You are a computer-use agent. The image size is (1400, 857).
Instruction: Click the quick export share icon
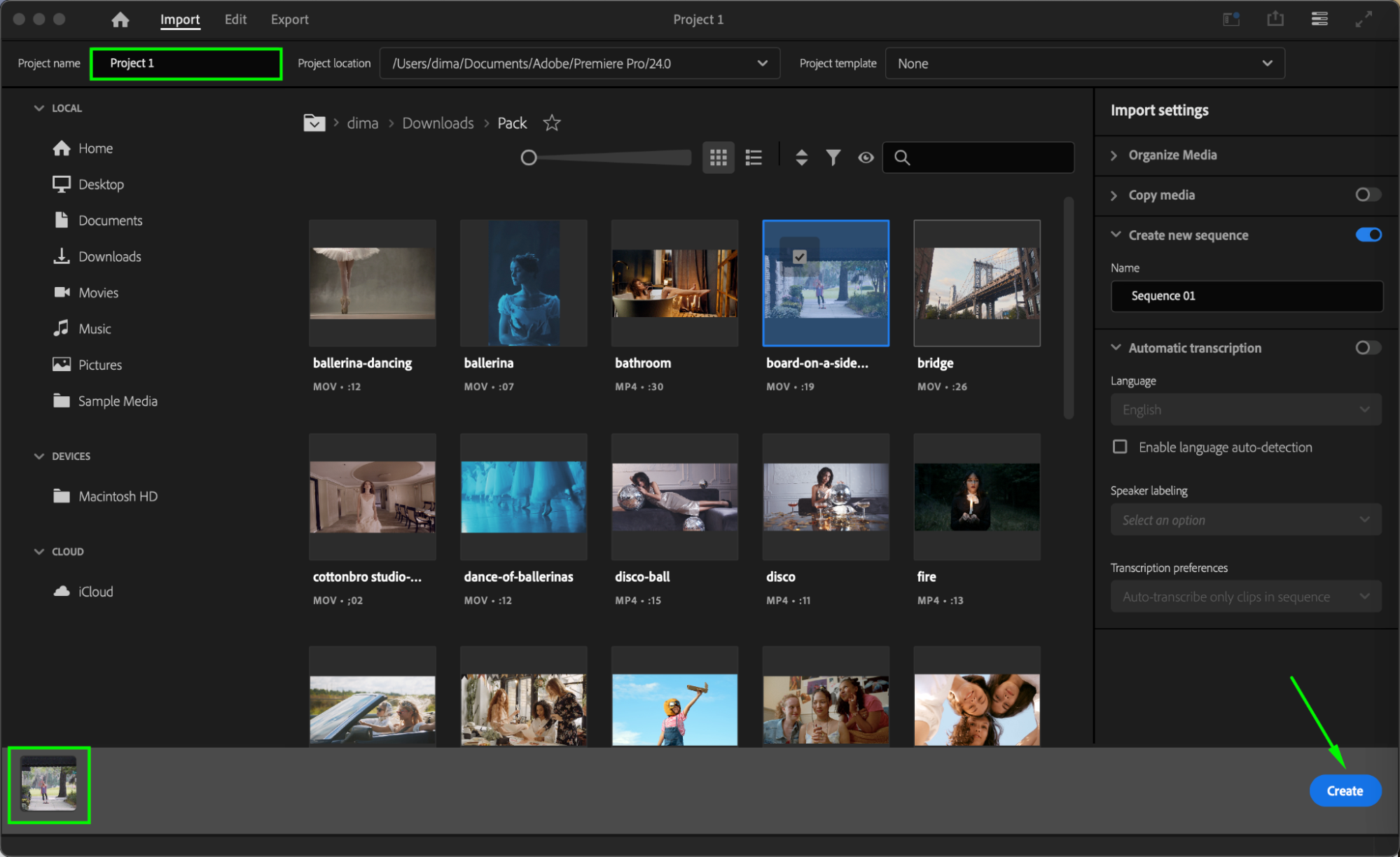coord(1275,19)
